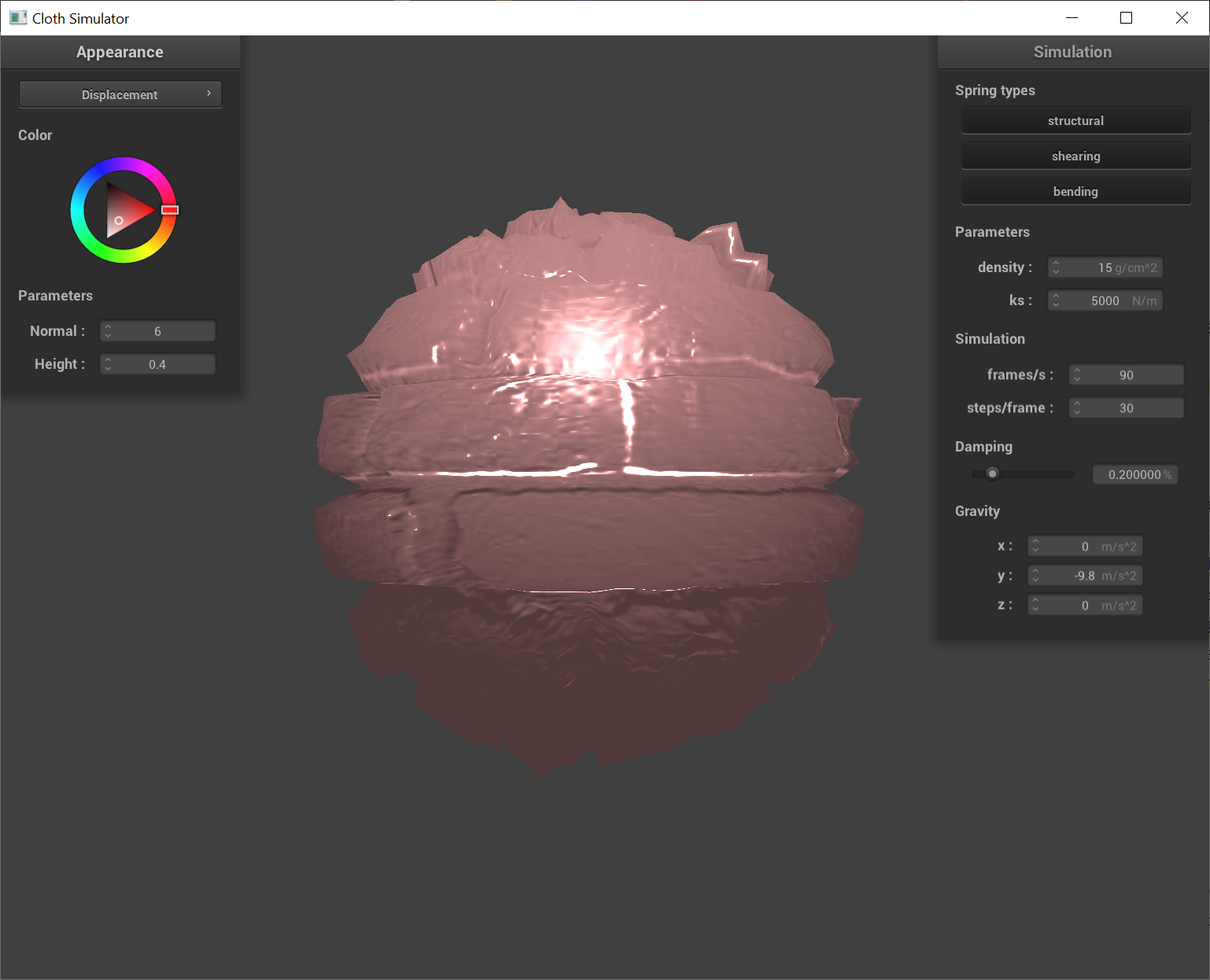1210x980 pixels.
Task: Click the frames/s stepper arrows
Action: 1077,375
